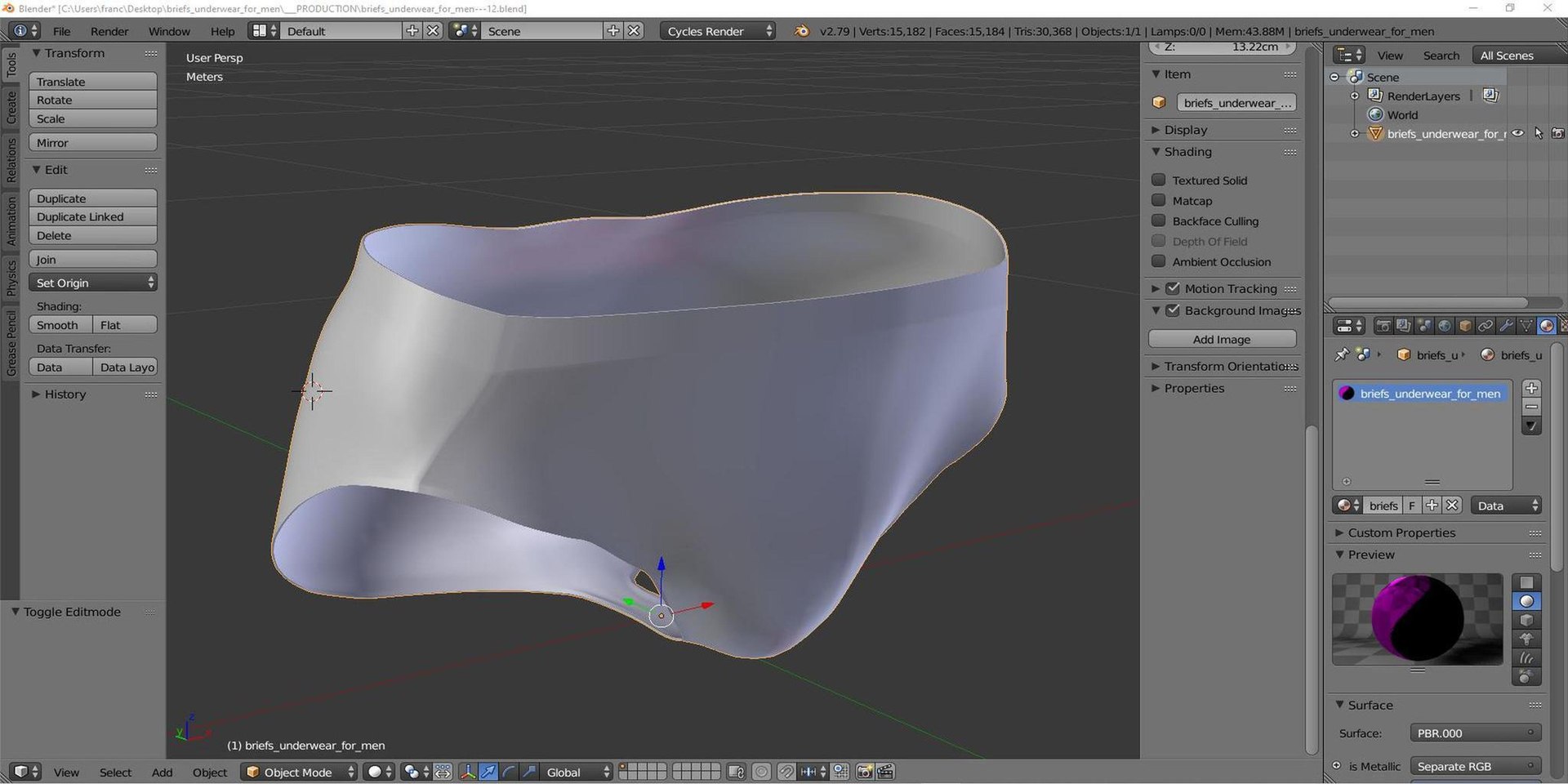Expand Custom Properties panel
The width and height of the screenshot is (1568, 784).
(x=1401, y=532)
